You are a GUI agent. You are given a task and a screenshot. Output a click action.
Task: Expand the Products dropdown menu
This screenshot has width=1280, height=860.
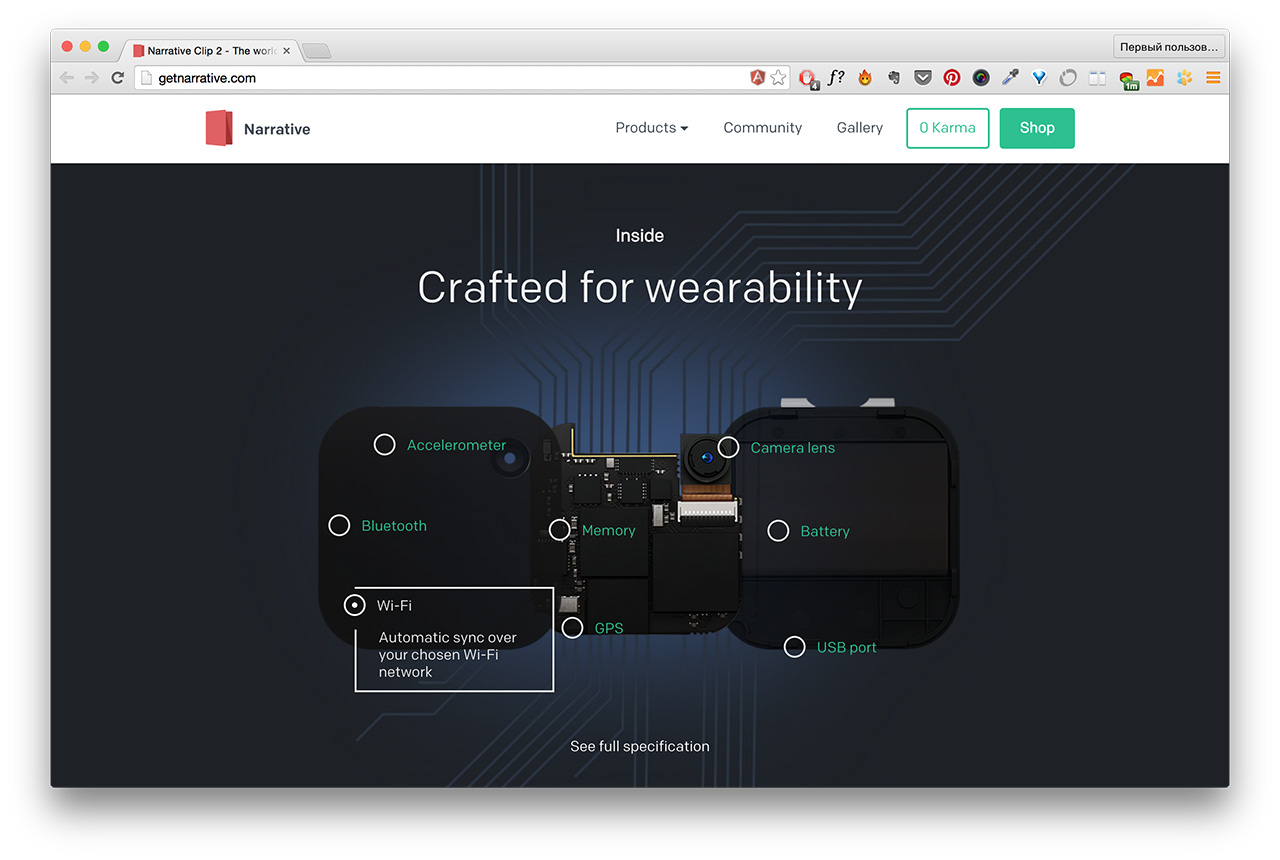tap(651, 128)
